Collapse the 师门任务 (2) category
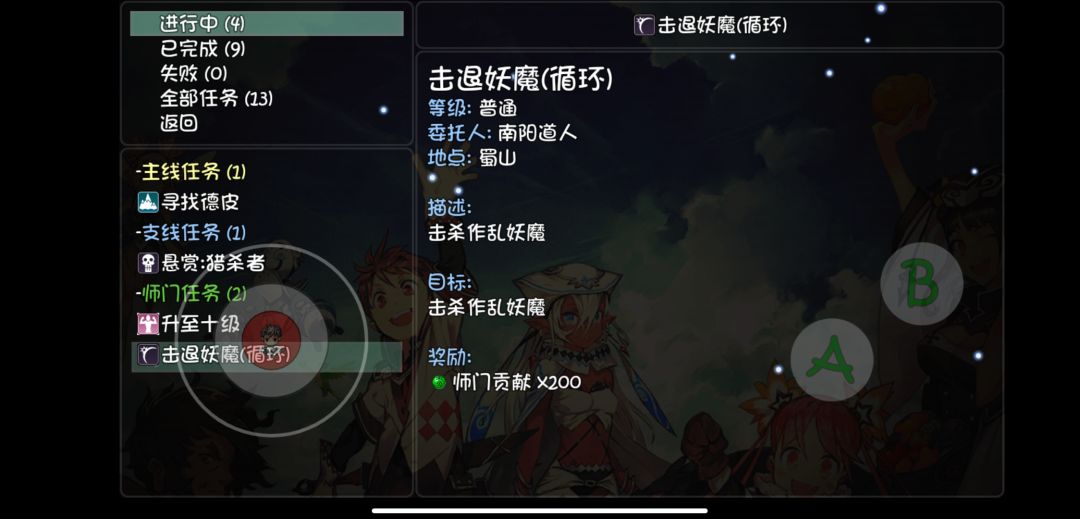 (x=191, y=293)
